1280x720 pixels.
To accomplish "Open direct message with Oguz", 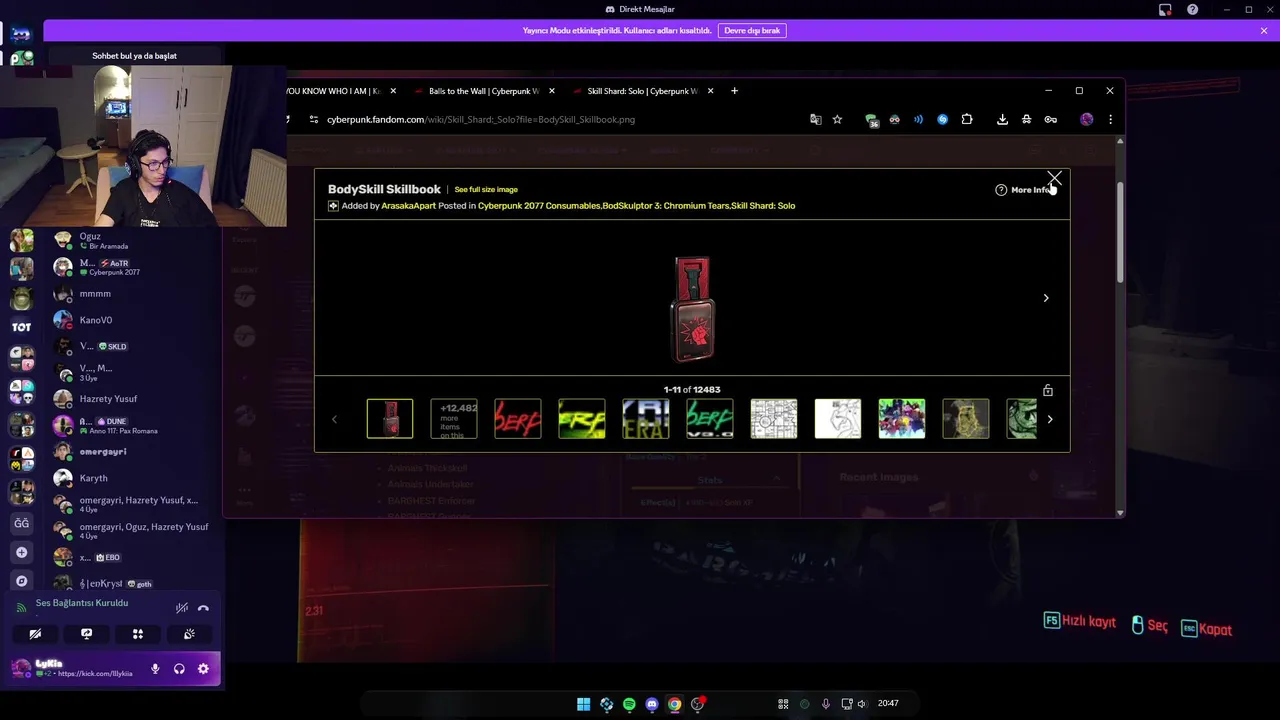I will 134,241.
